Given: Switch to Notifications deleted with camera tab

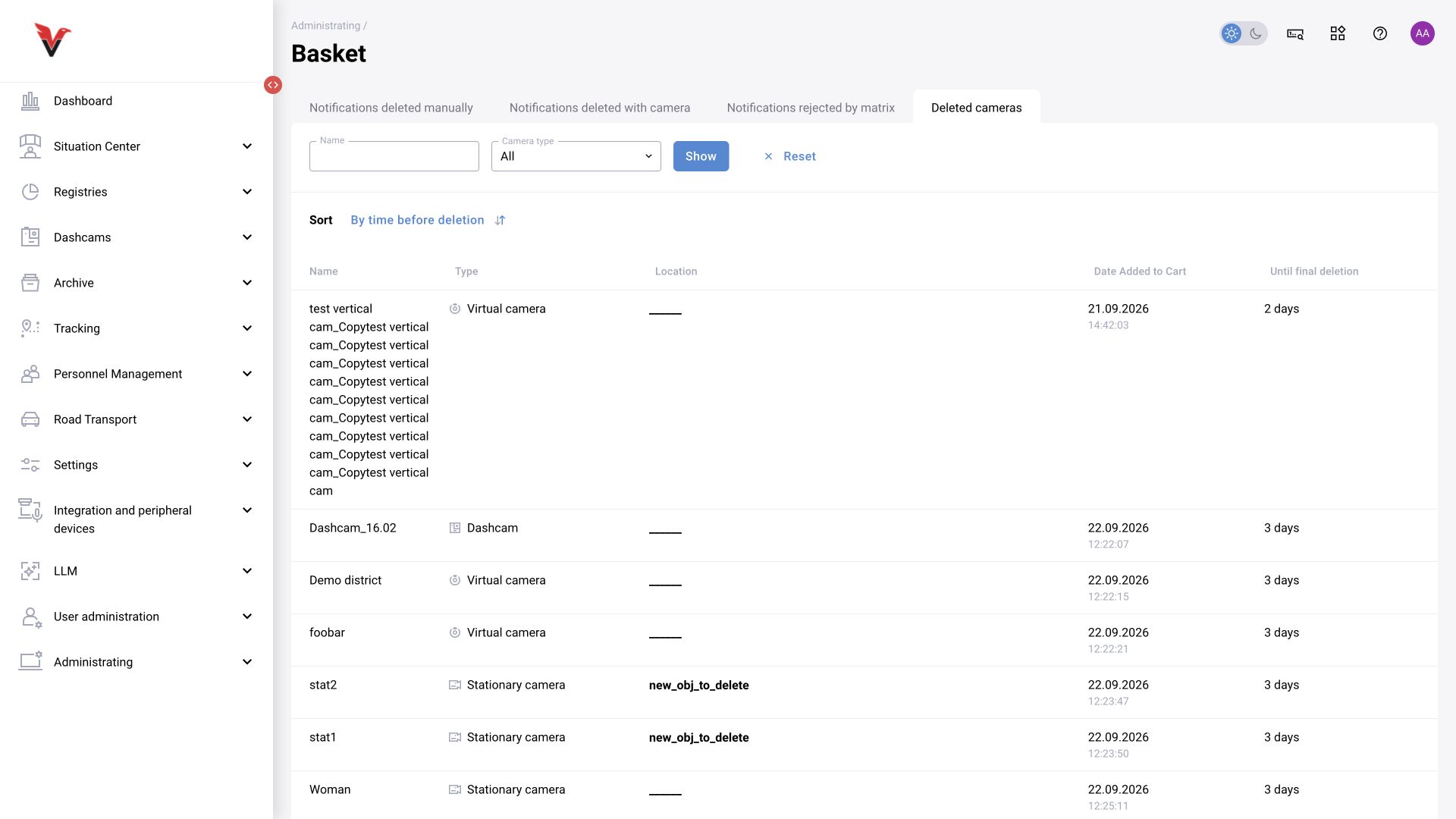Looking at the screenshot, I should (600, 108).
